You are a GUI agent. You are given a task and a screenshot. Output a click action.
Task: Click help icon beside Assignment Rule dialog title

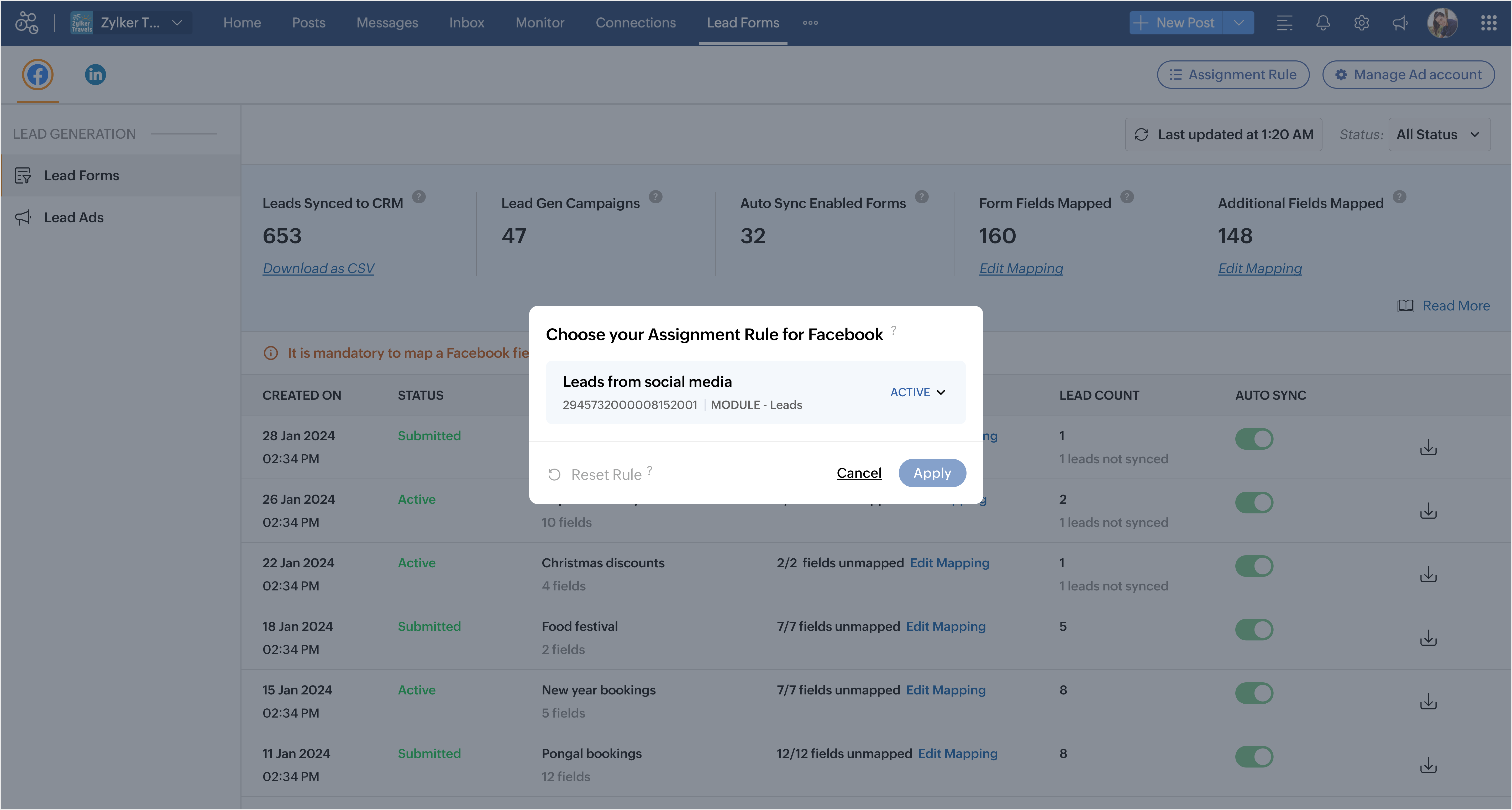coord(893,330)
